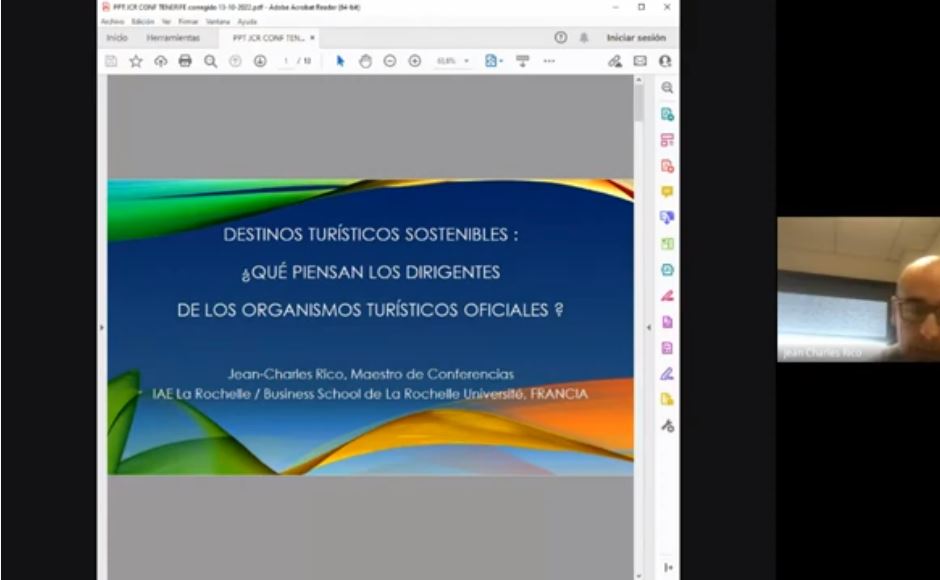The image size is (940, 580).
Task: Click the vertical scrollbar thumb
Action: (x=639, y=102)
